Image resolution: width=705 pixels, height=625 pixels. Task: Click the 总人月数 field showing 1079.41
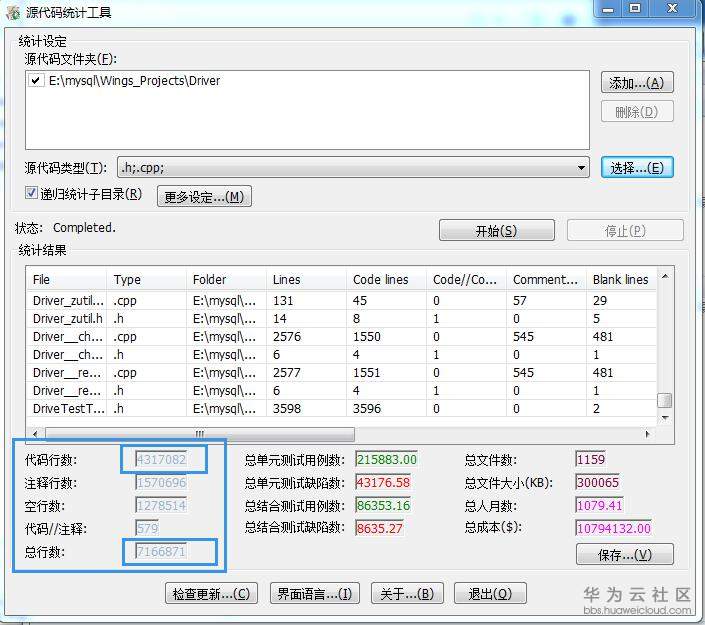pyautogui.click(x=599, y=505)
